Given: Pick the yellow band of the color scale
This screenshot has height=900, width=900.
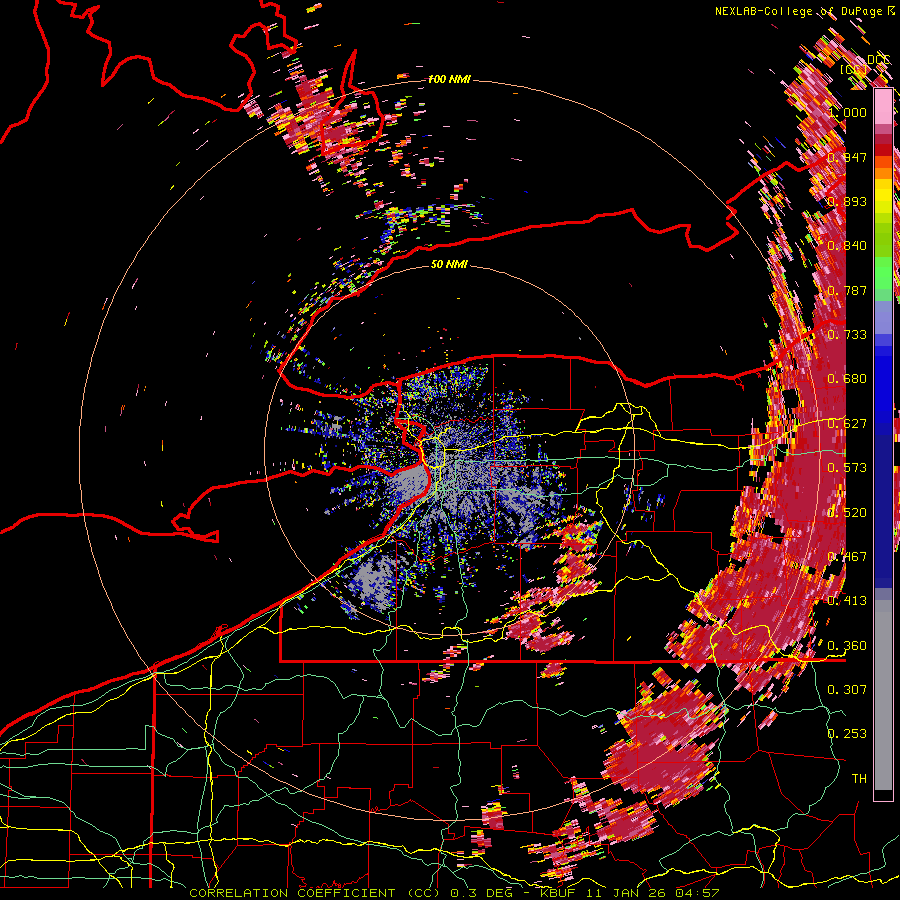Looking at the screenshot, I should click(x=883, y=196).
